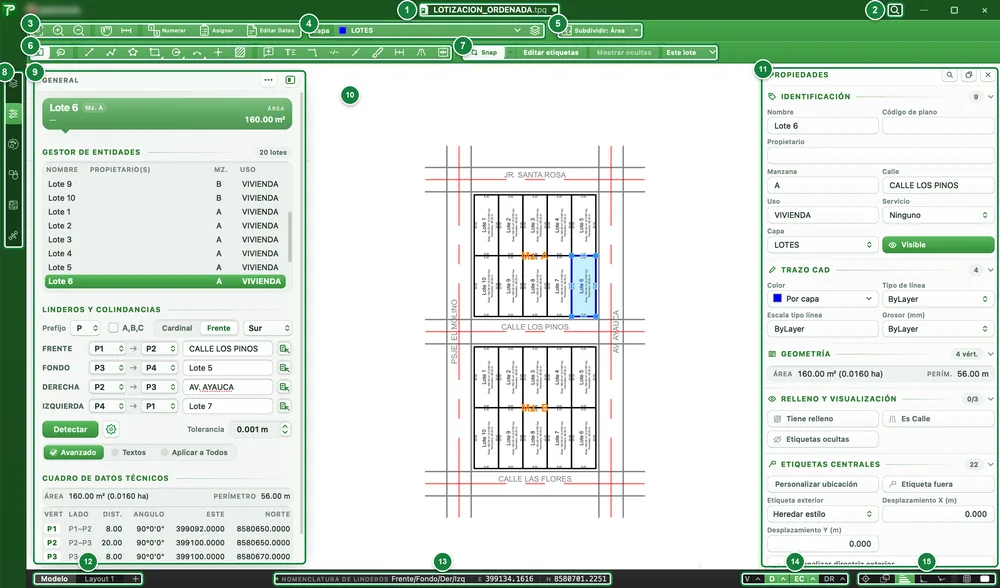Open the search button in title bar

pyautogui.click(x=895, y=10)
